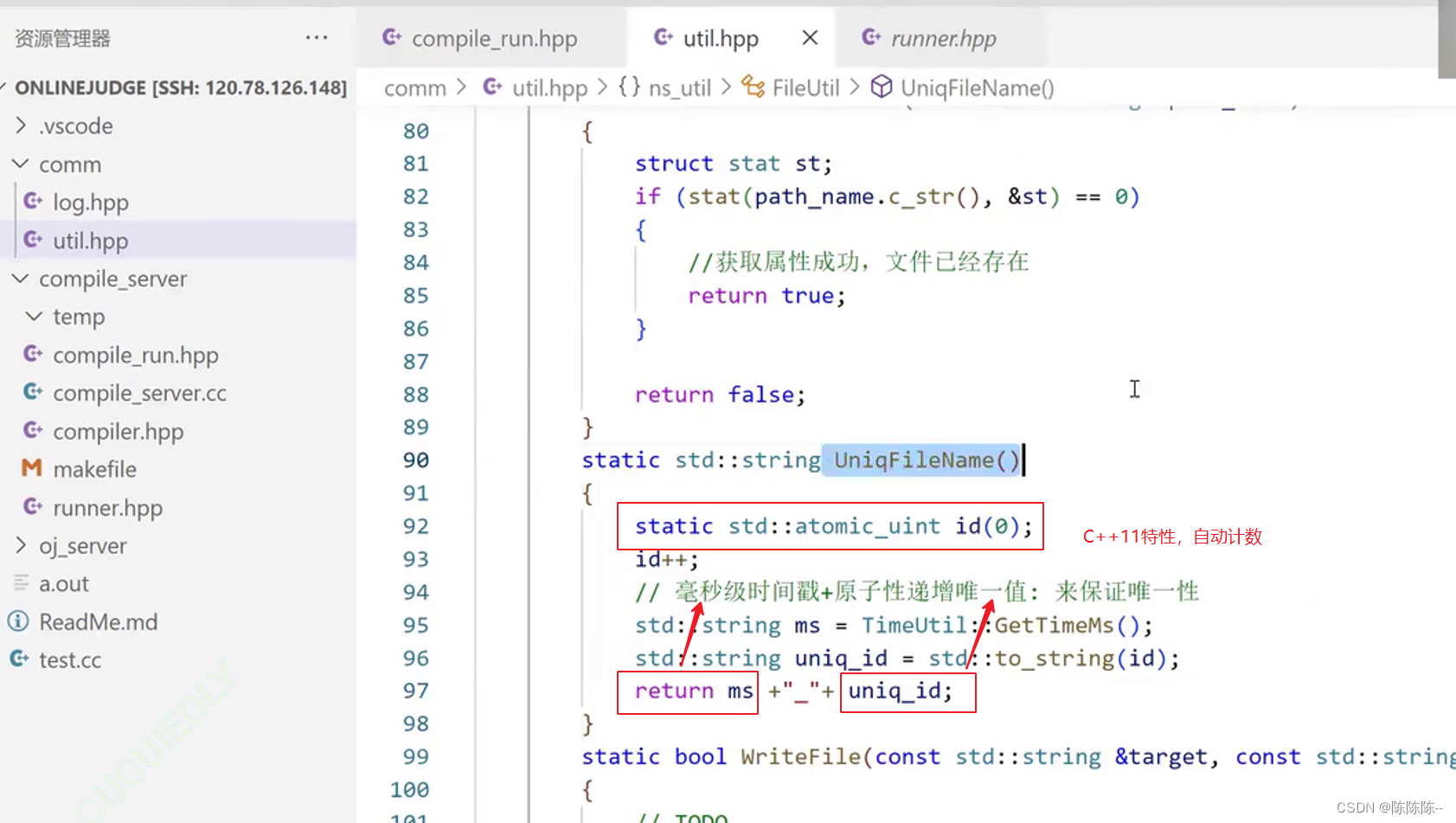Select UniqFileName() breadcrumb
Screen dimensions: 1456x823
click(978, 88)
